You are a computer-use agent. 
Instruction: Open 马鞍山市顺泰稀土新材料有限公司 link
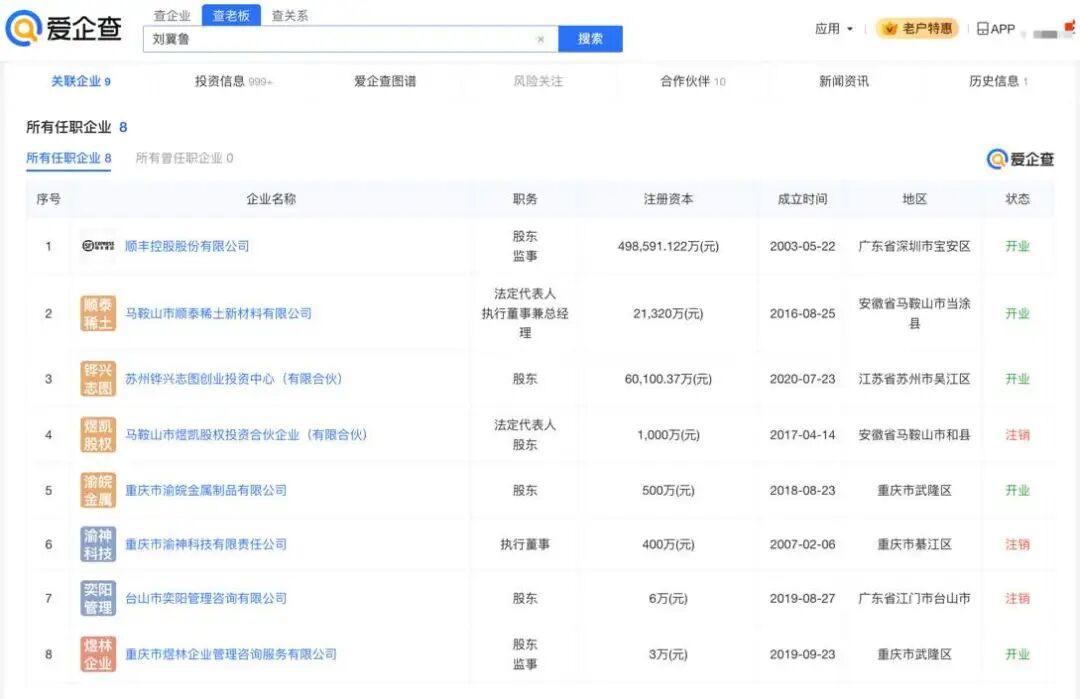coord(218,313)
